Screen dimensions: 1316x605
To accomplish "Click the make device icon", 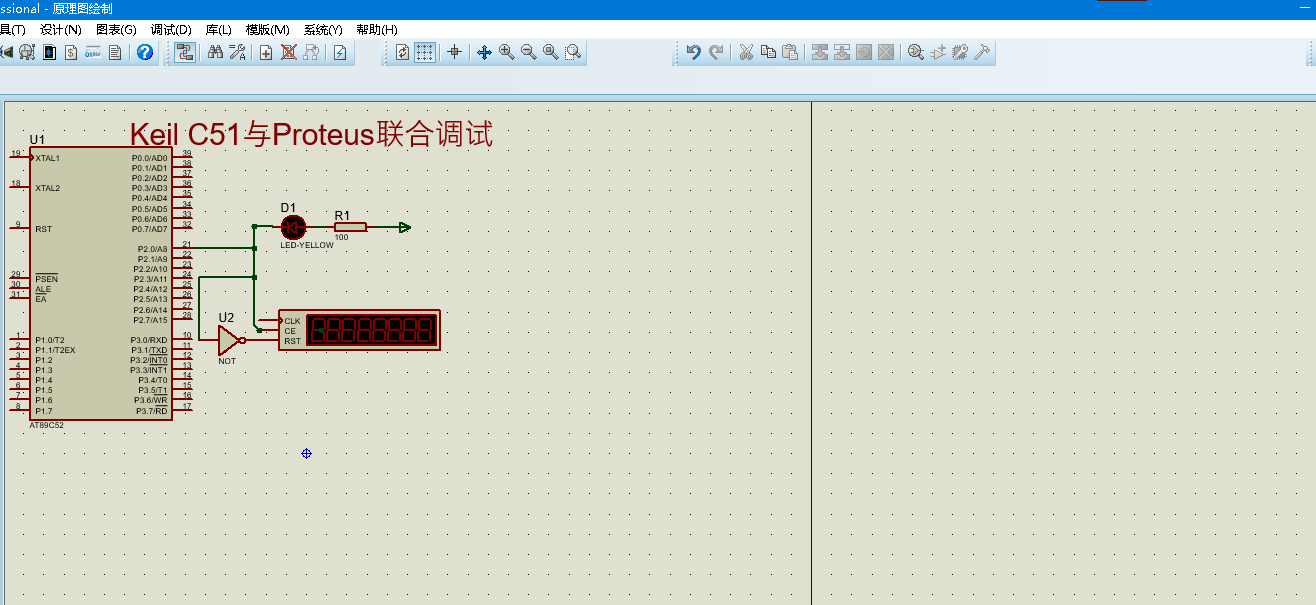I will point(938,52).
